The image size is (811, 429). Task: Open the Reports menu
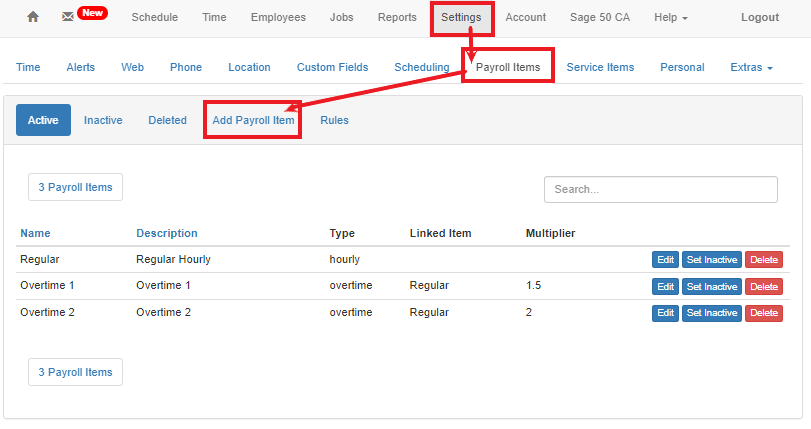pos(397,17)
